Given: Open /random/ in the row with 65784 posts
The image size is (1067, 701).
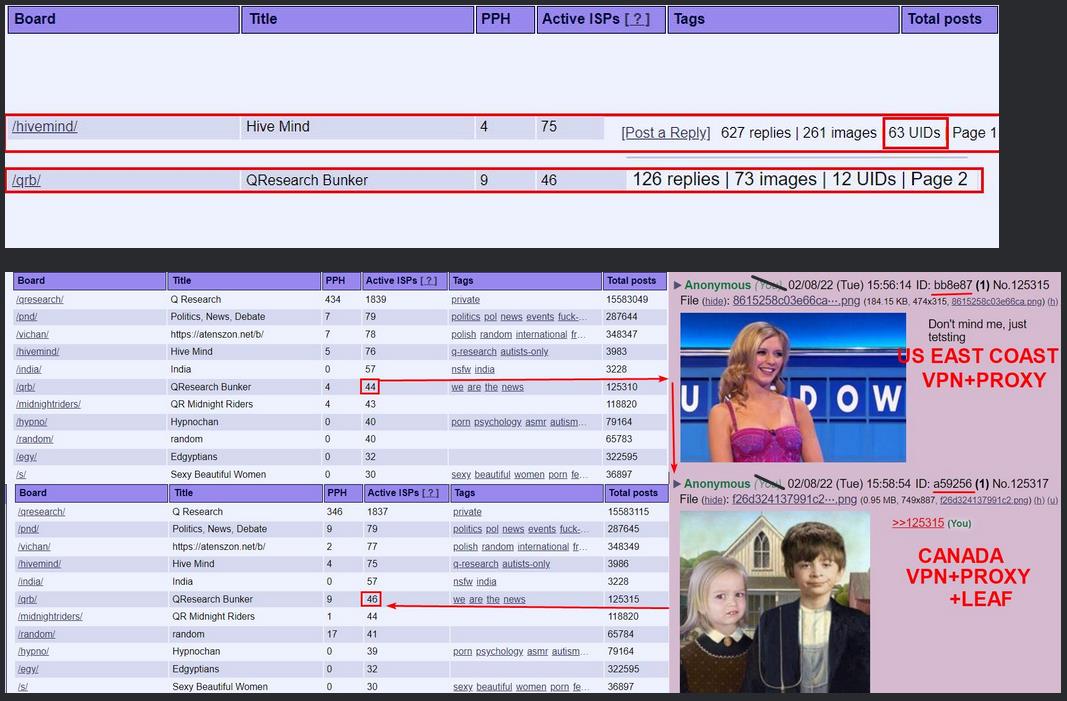Looking at the screenshot, I should (x=36, y=634).
